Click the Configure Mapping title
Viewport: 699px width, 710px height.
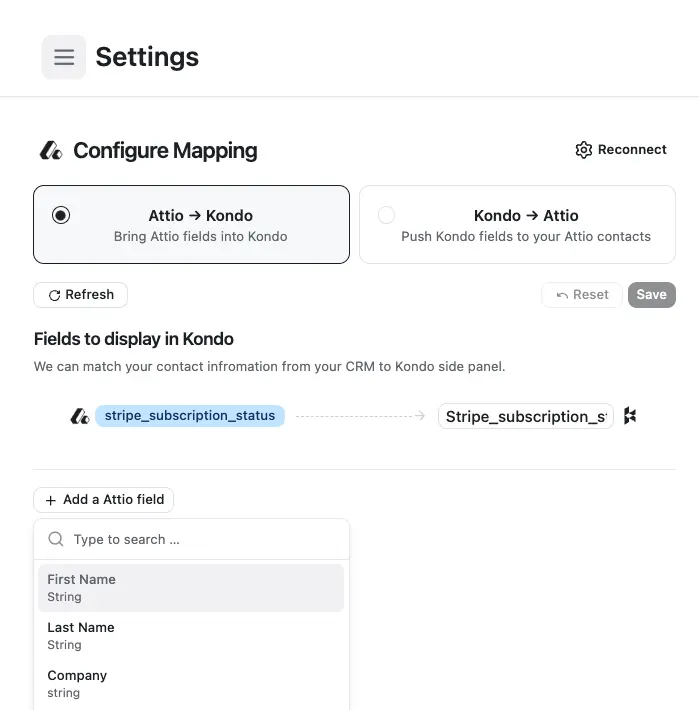[x=165, y=150]
